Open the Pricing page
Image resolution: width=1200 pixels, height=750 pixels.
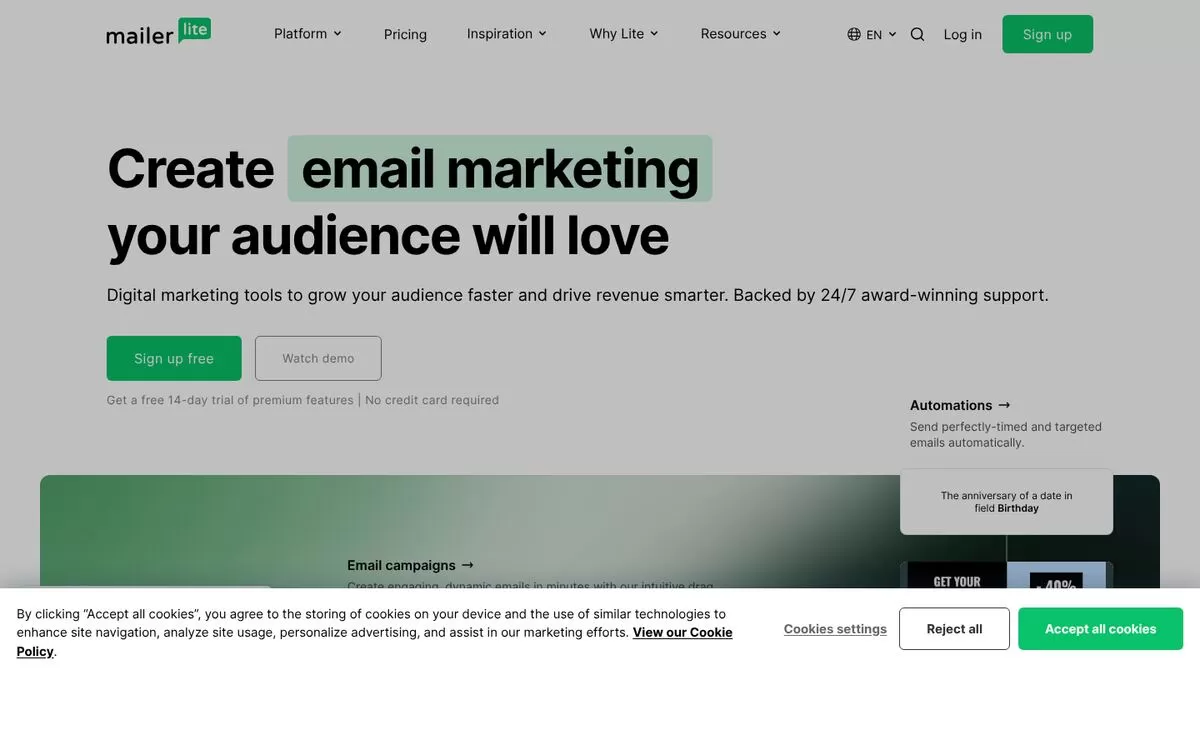(x=405, y=34)
